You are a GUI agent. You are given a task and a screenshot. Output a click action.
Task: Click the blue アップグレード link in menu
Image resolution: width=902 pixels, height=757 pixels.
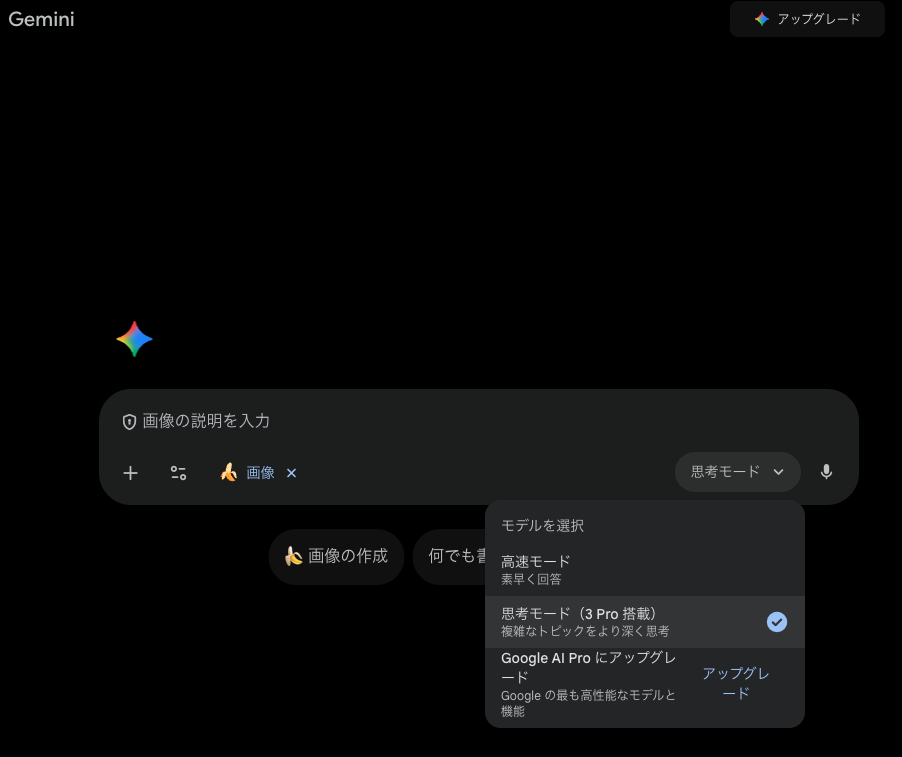735,683
